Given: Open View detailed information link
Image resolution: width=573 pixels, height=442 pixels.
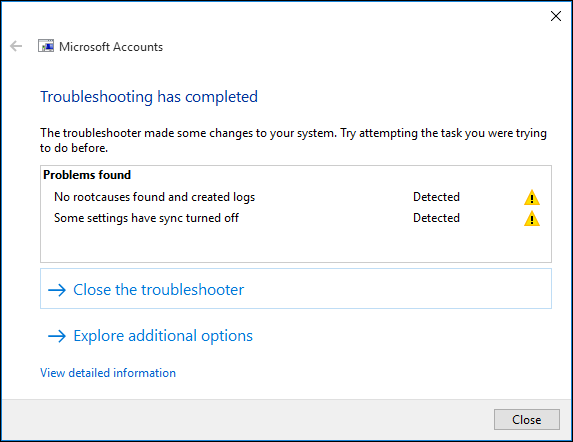Looking at the screenshot, I should click(x=108, y=373).
